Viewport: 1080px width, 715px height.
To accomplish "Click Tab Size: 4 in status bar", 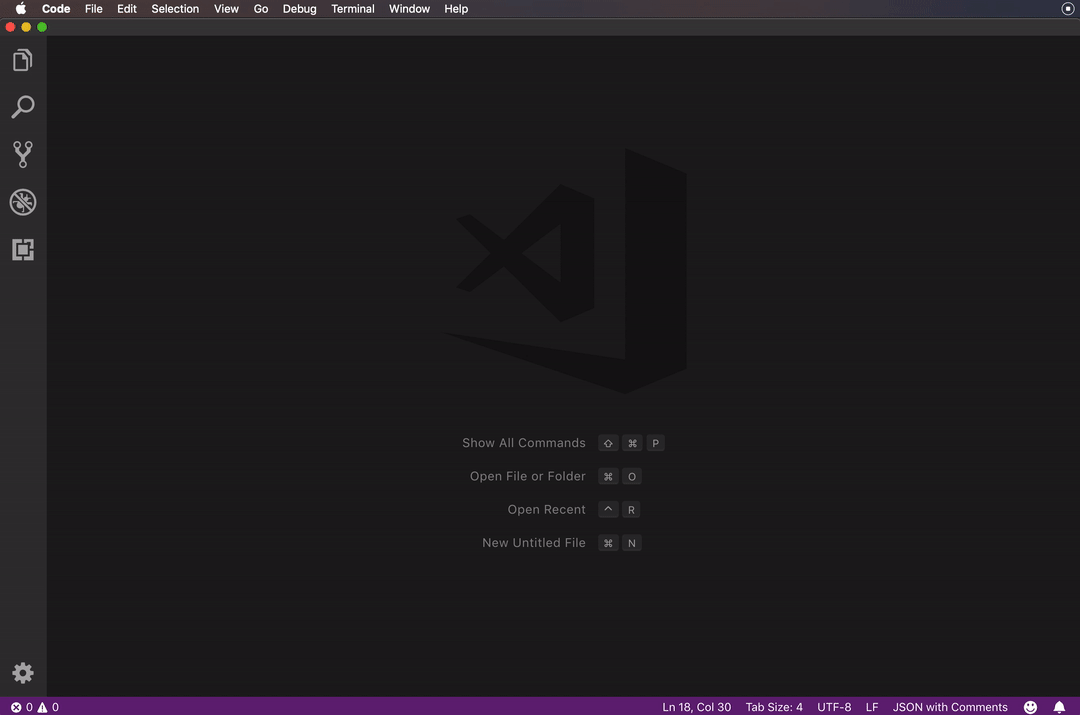I will [775, 707].
